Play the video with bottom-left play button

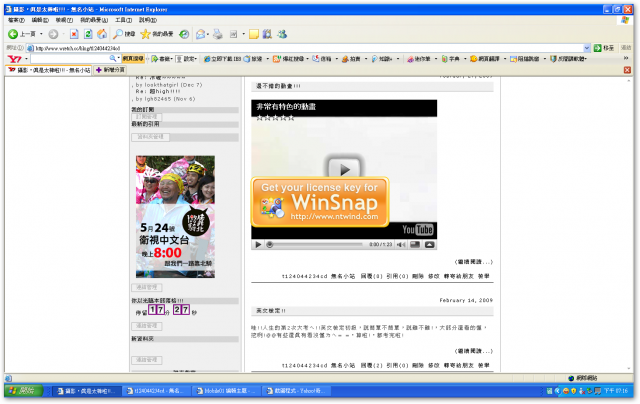click(x=258, y=245)
